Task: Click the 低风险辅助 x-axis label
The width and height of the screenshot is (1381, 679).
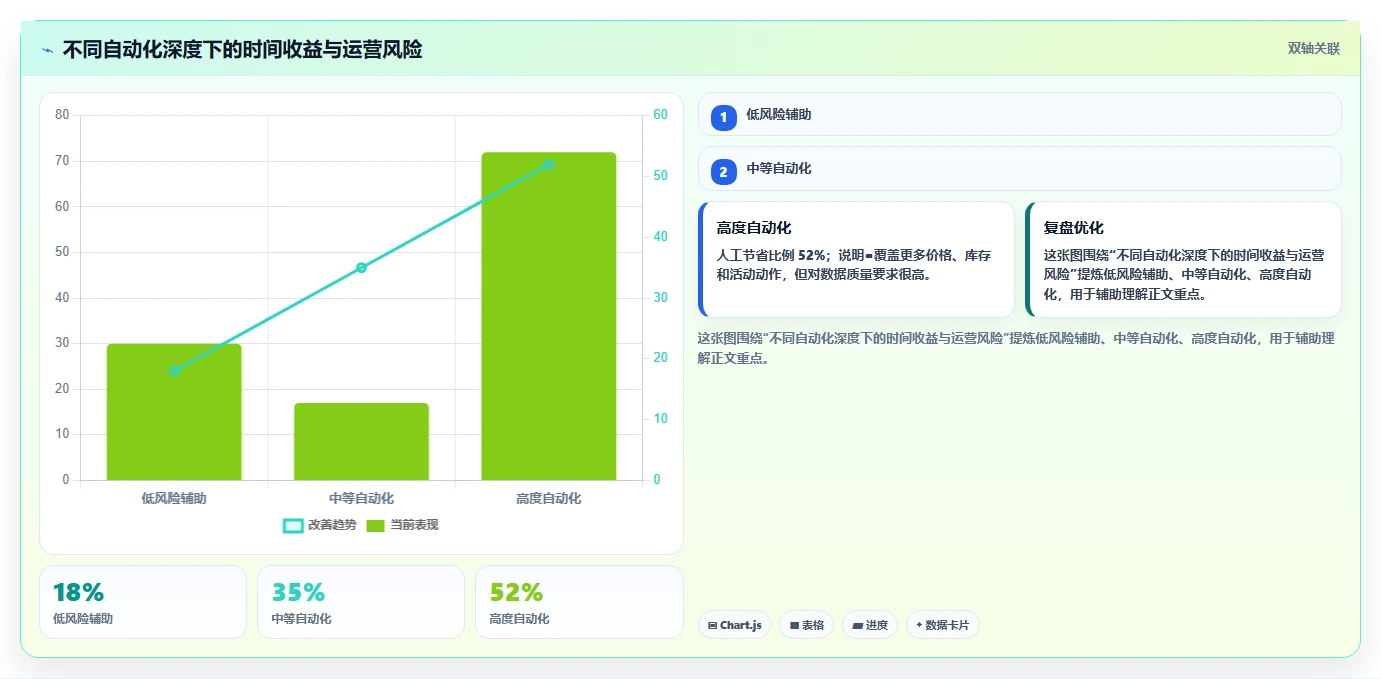Action: 174,498
